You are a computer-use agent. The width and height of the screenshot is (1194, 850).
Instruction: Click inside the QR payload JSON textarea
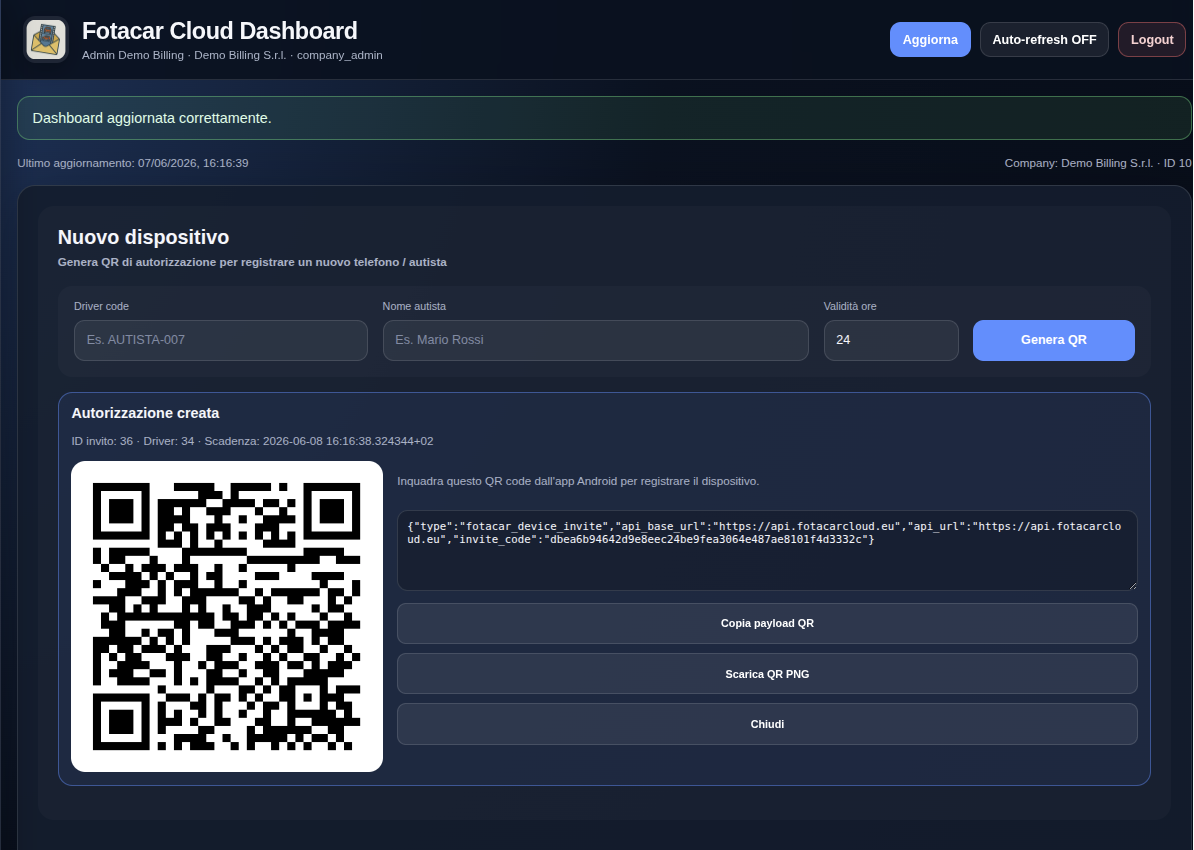click(x=767, y=551)
